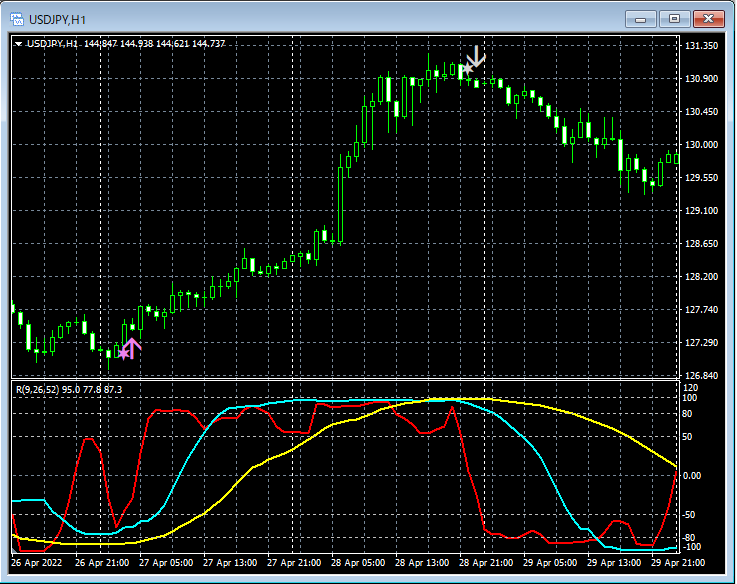Viewport: 737px width, 584px height.
Task: Click the white down arrow sell signal
Action: 477,56
